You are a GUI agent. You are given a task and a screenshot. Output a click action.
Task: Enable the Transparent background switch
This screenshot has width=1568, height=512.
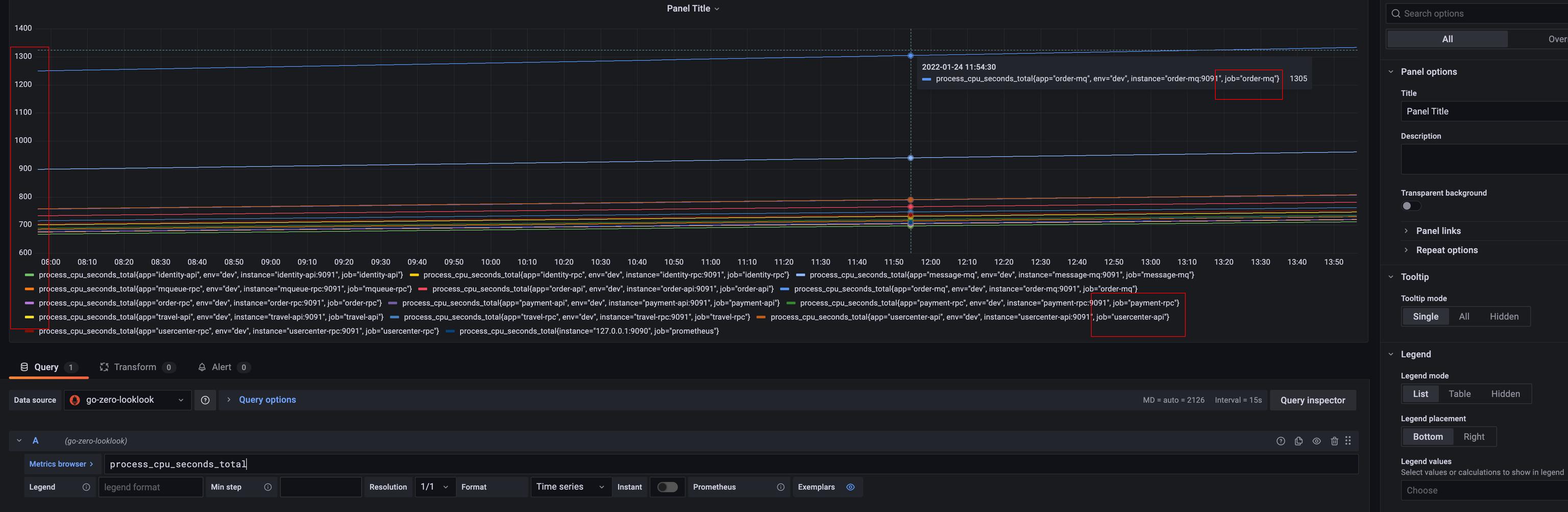click(x=1410, y=206)
